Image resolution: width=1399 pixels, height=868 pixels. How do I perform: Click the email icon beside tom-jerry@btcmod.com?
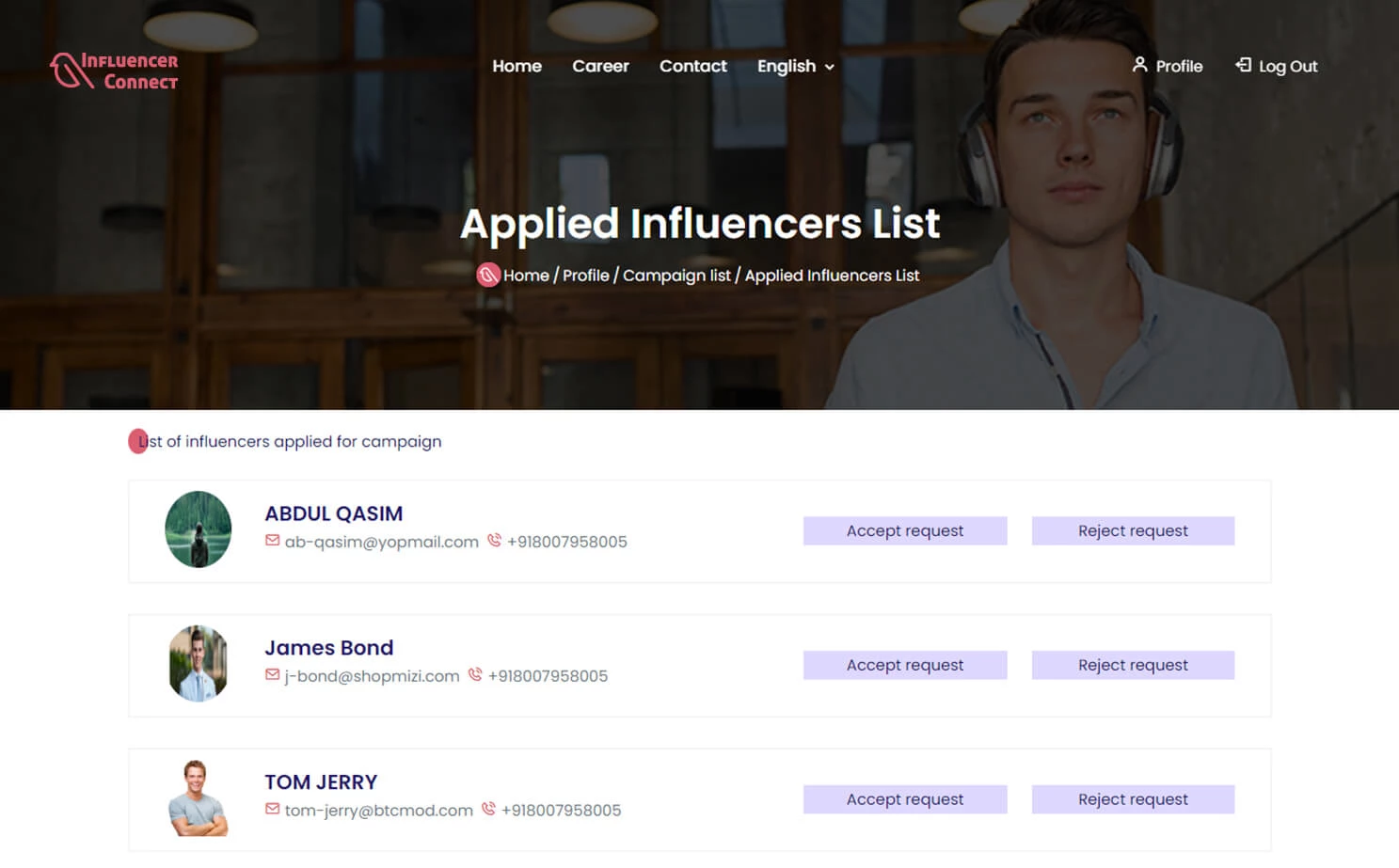pos(271,809)
